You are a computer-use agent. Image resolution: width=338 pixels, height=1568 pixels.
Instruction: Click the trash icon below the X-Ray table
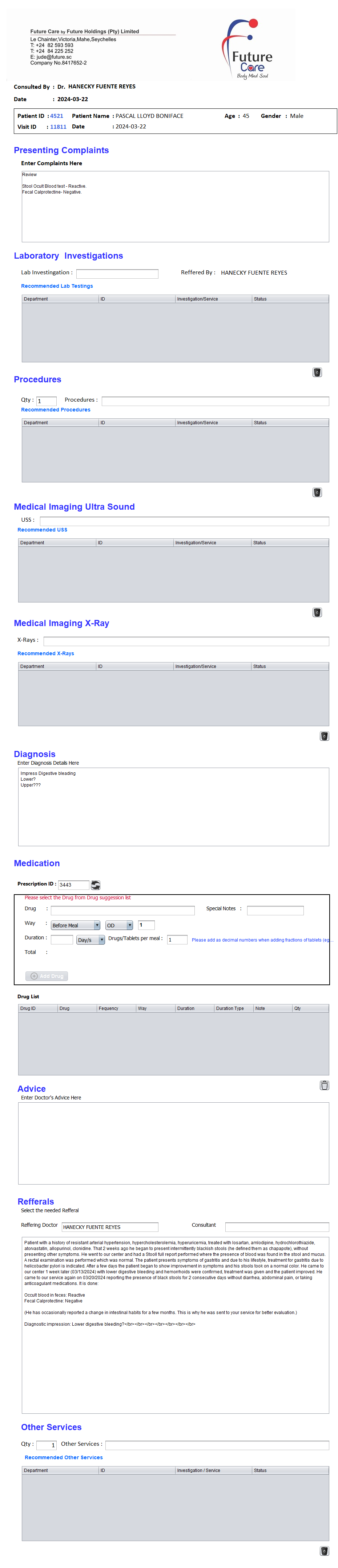(324, 735)
